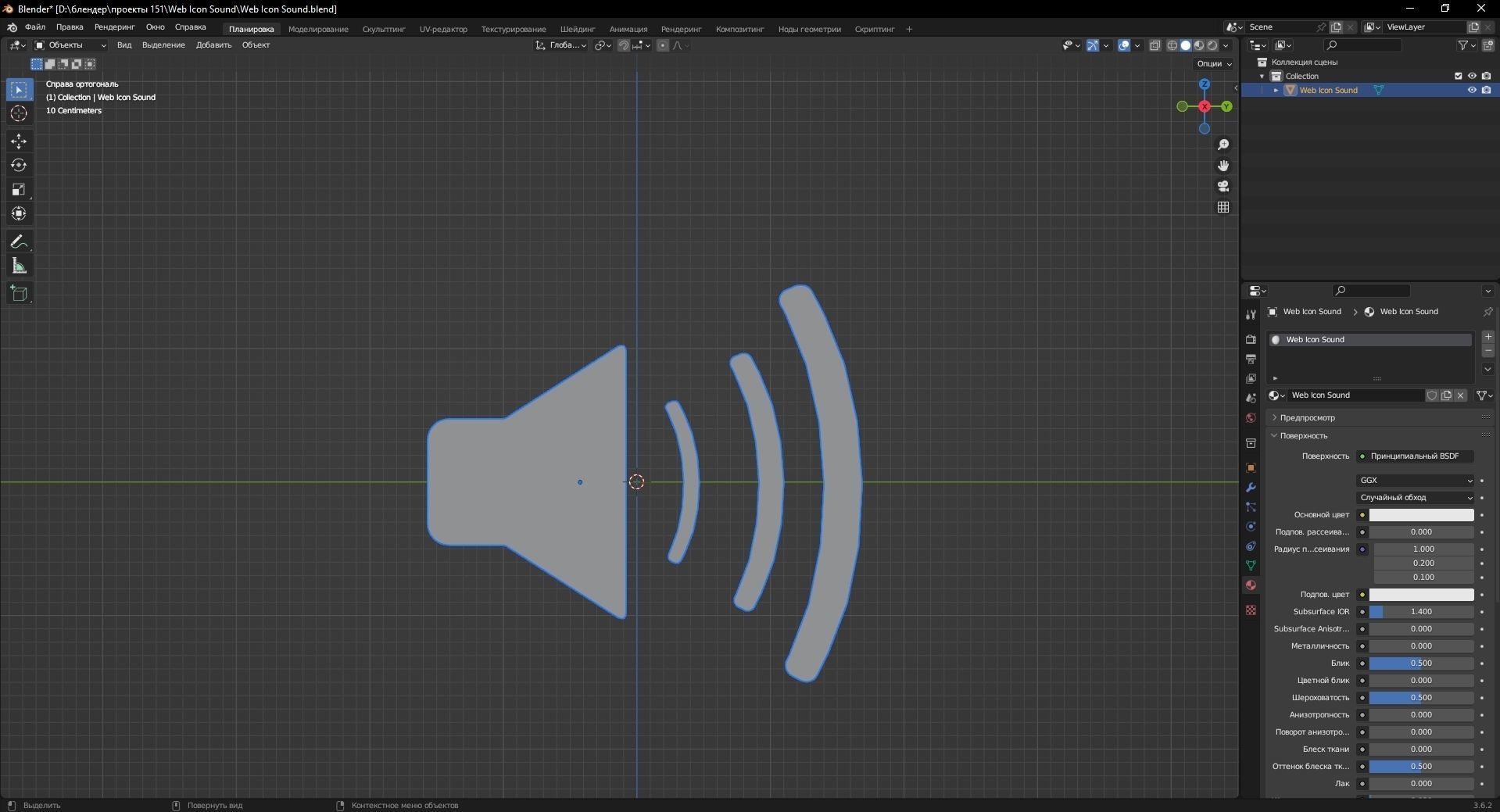Open the Options dropdown in viewport
Screen dimensions: 1500x812
click(x=1214, y=64)
